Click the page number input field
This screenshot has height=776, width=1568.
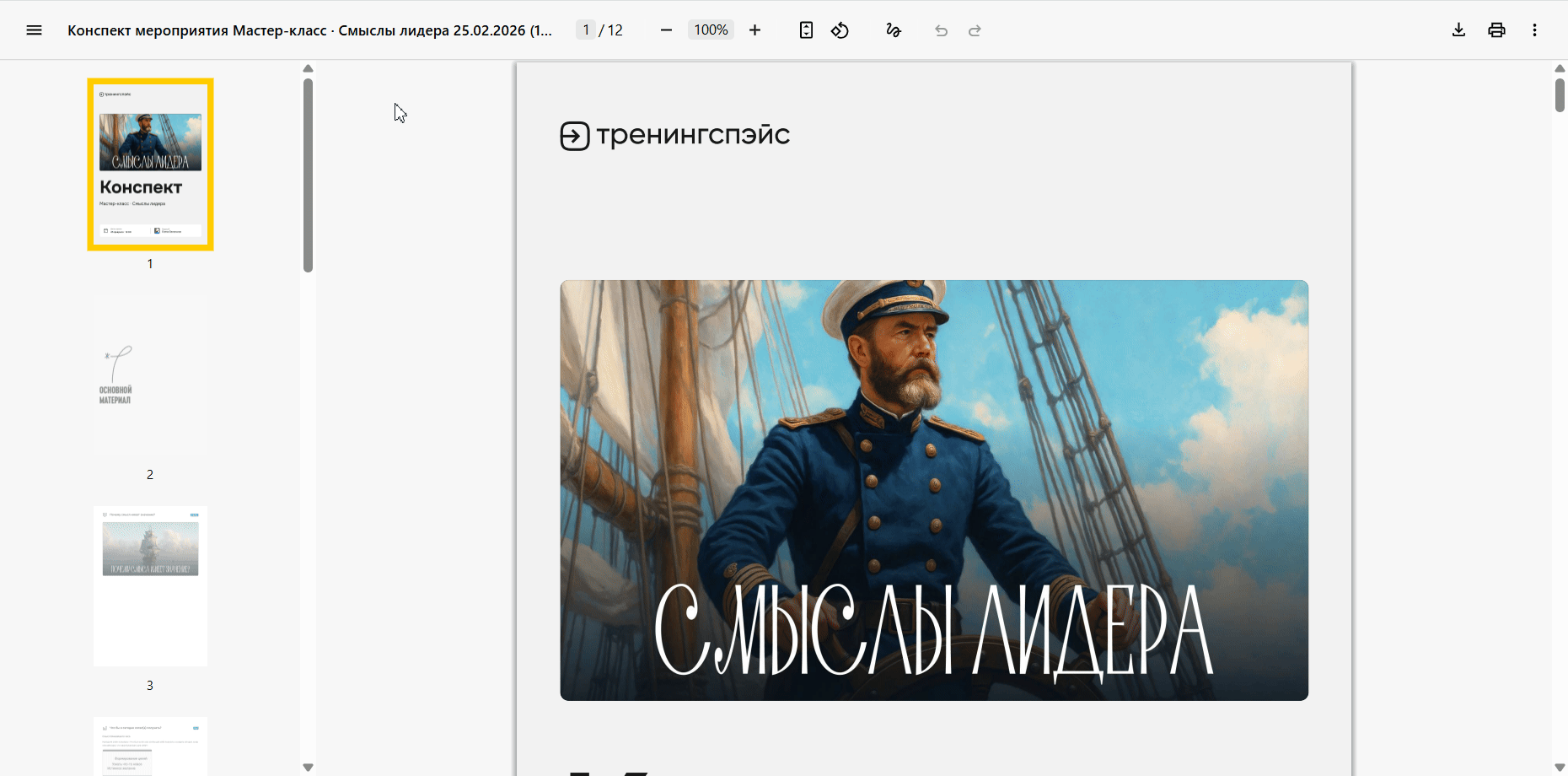586,30
